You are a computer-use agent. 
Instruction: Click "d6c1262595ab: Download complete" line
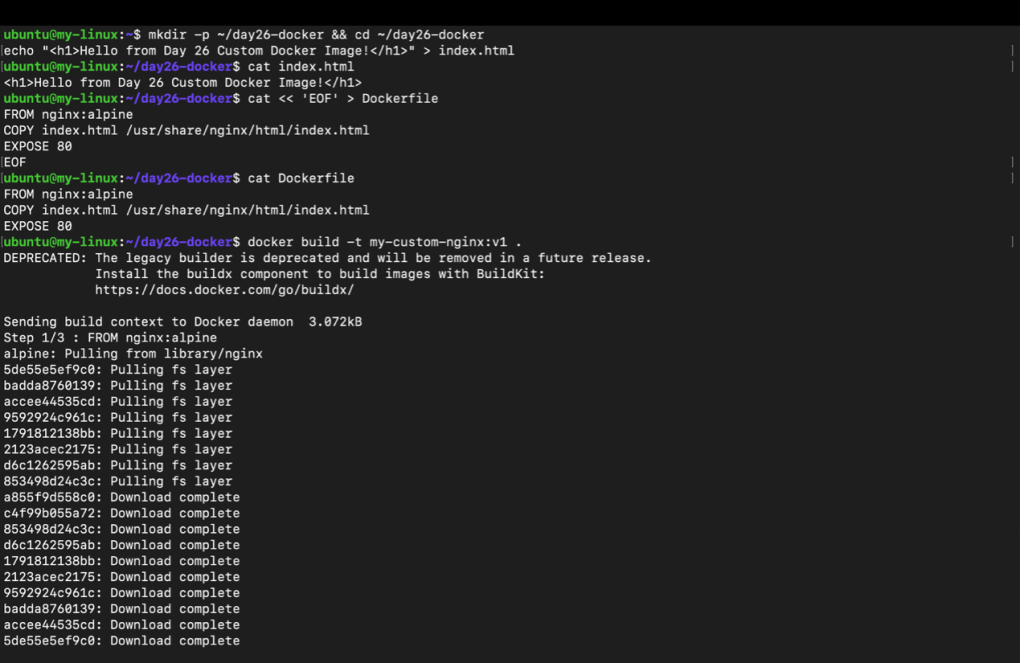coord(122,545)
